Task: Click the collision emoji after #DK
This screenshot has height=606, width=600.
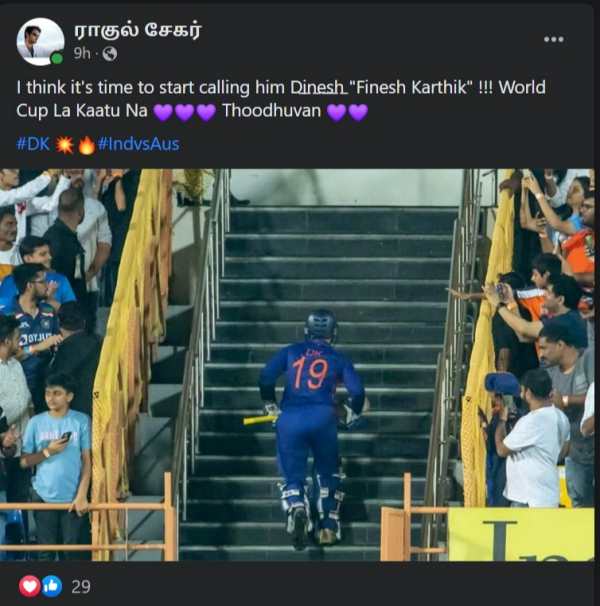Action: click(x=65, y=144)
